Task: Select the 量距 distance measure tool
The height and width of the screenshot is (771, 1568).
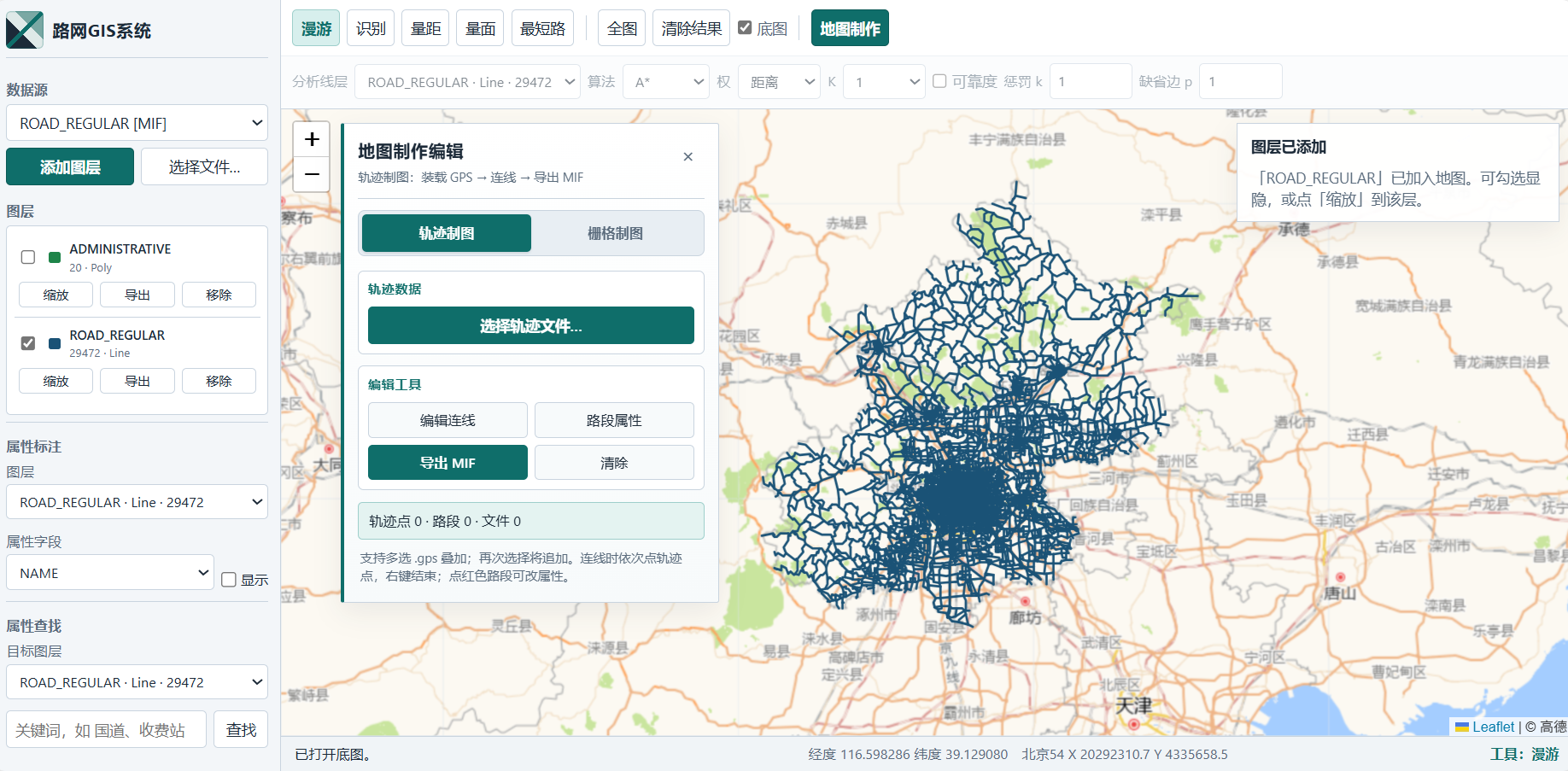Action: [x=425, y=28]
